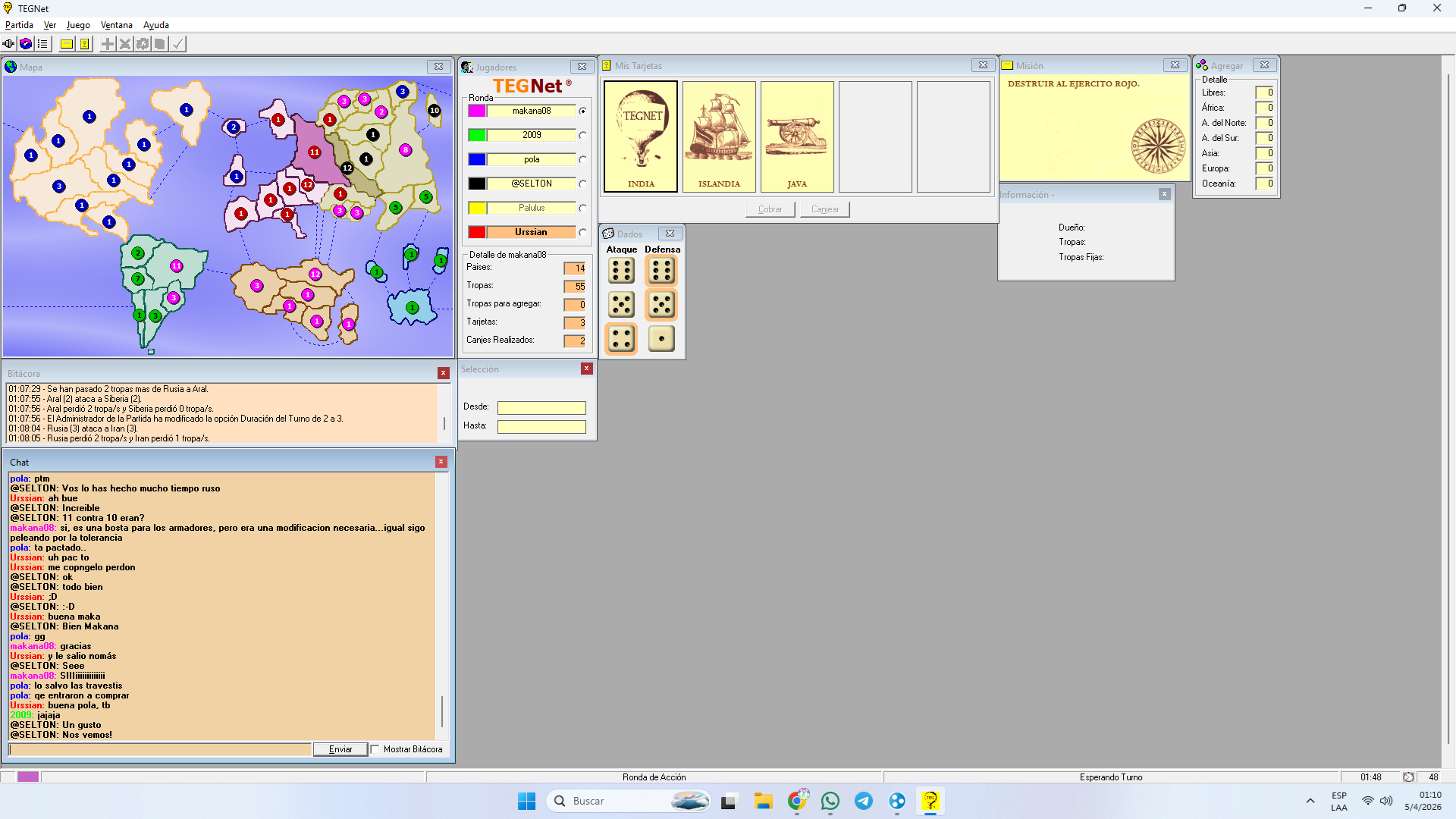Open the yellow balloon cards toolbar icon
This screenshot has height=819, width=1456.
[x=85, y=44]
